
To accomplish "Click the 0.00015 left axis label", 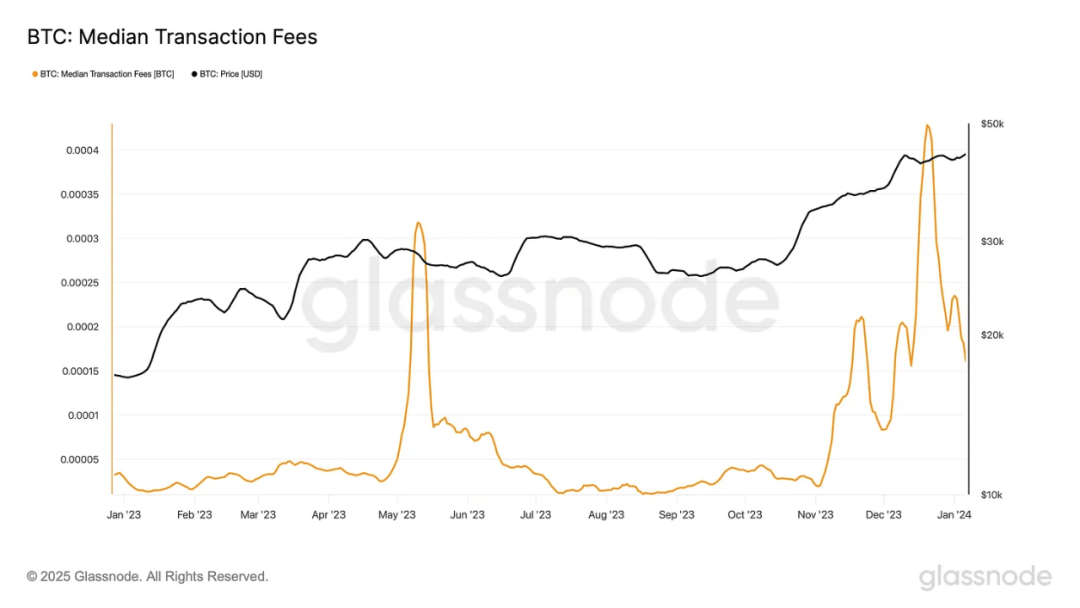I will click(81, 372).
